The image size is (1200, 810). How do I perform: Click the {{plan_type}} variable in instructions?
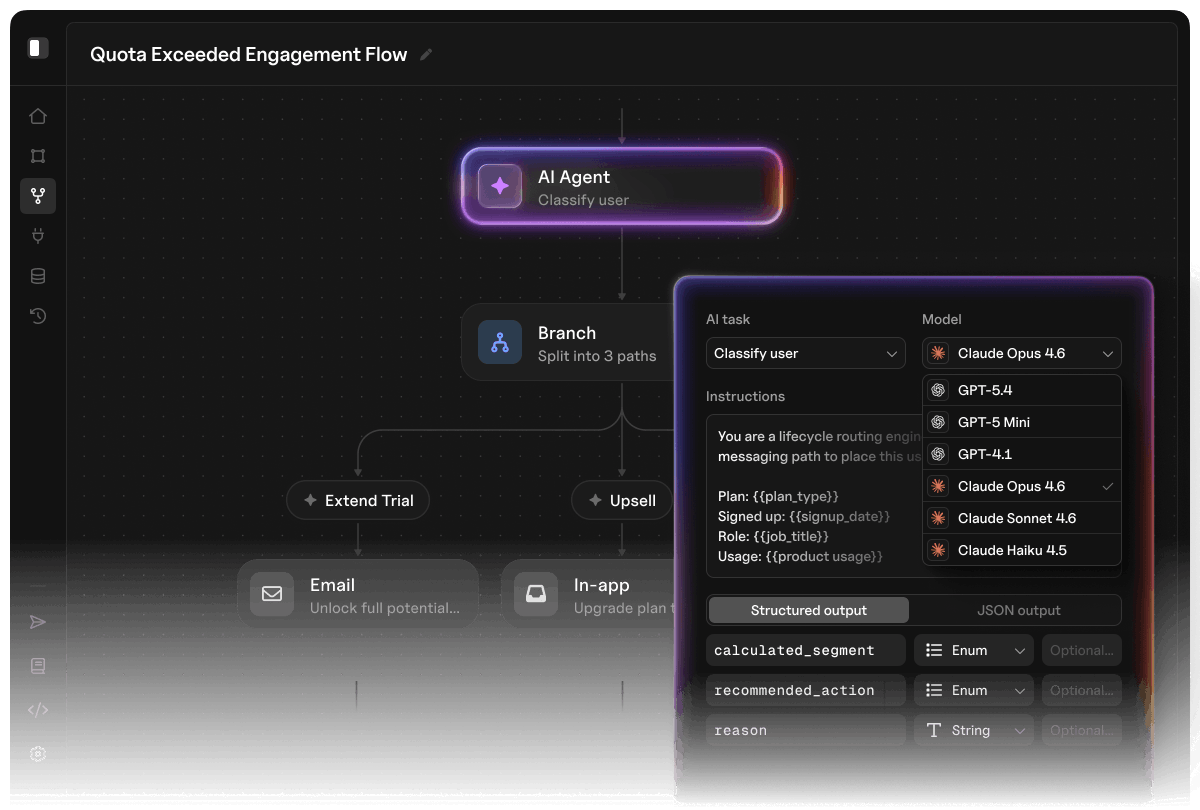(796, 496)
